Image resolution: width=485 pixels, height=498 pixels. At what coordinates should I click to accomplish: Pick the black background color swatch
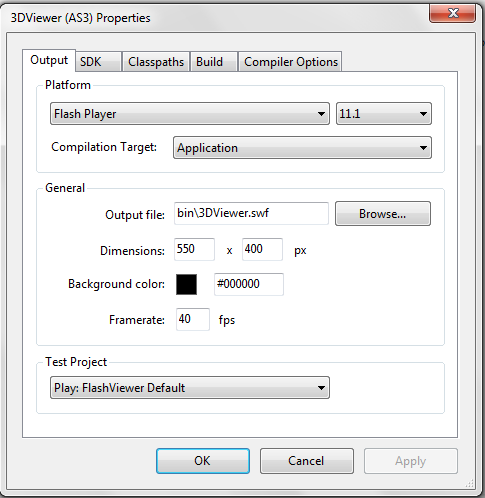(186, 284)
